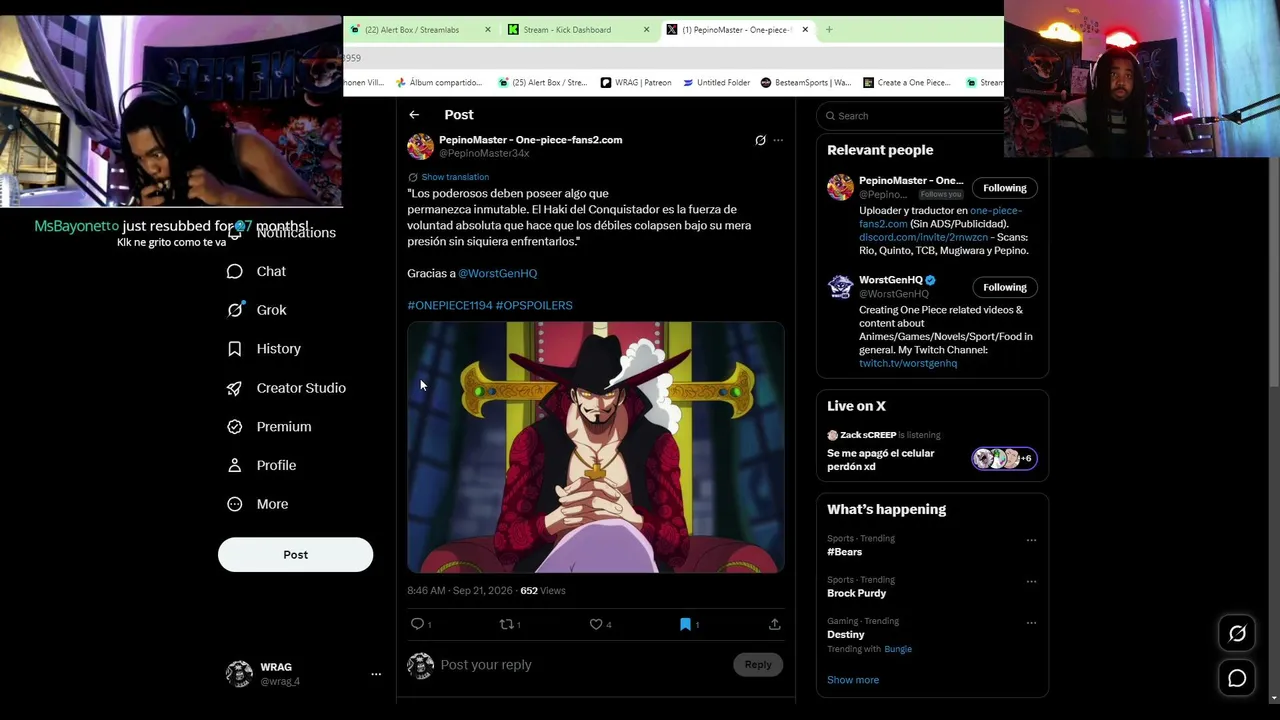
Task: Click the white Post button in sidebar
Action: 295,555
